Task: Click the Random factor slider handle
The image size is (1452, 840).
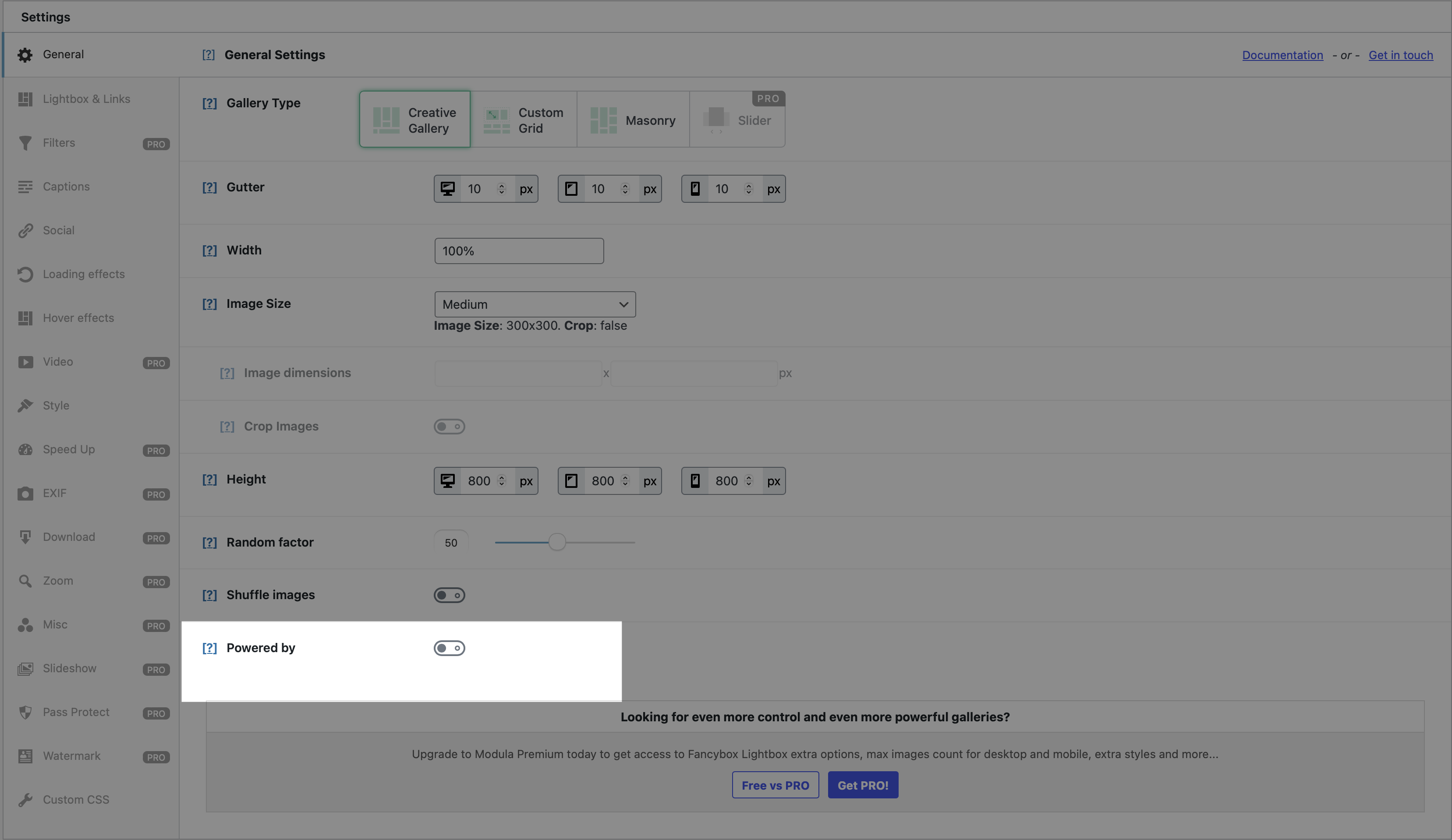Action: pos(556,542)
